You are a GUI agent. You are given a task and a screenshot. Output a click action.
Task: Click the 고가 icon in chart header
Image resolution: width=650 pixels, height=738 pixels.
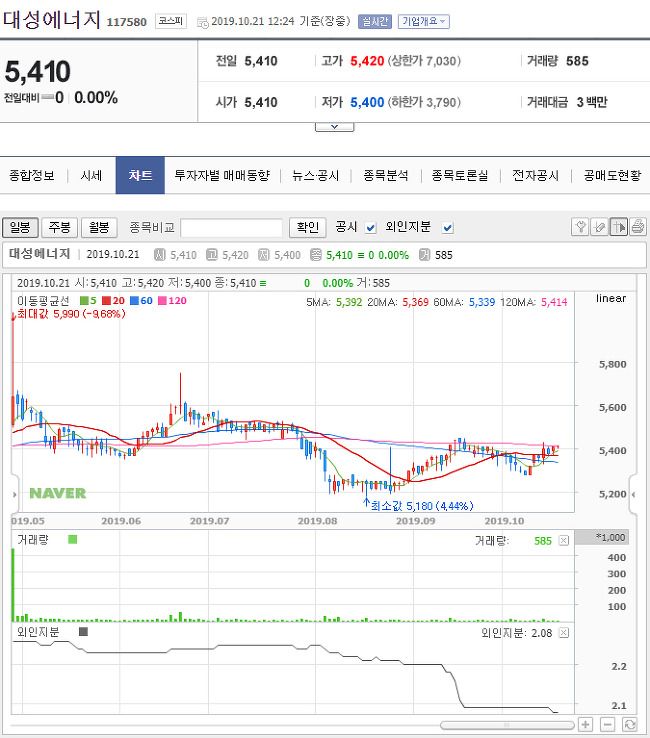click(212, 255)
